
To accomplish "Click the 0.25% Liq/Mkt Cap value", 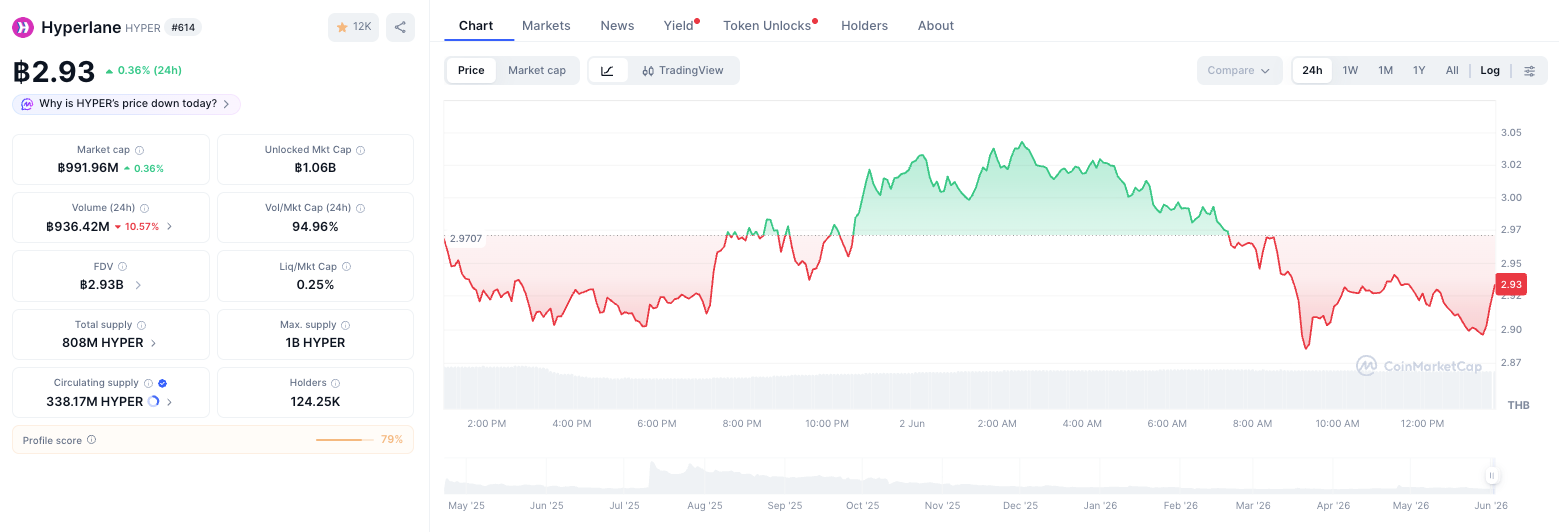I will [x=315, y=285].
